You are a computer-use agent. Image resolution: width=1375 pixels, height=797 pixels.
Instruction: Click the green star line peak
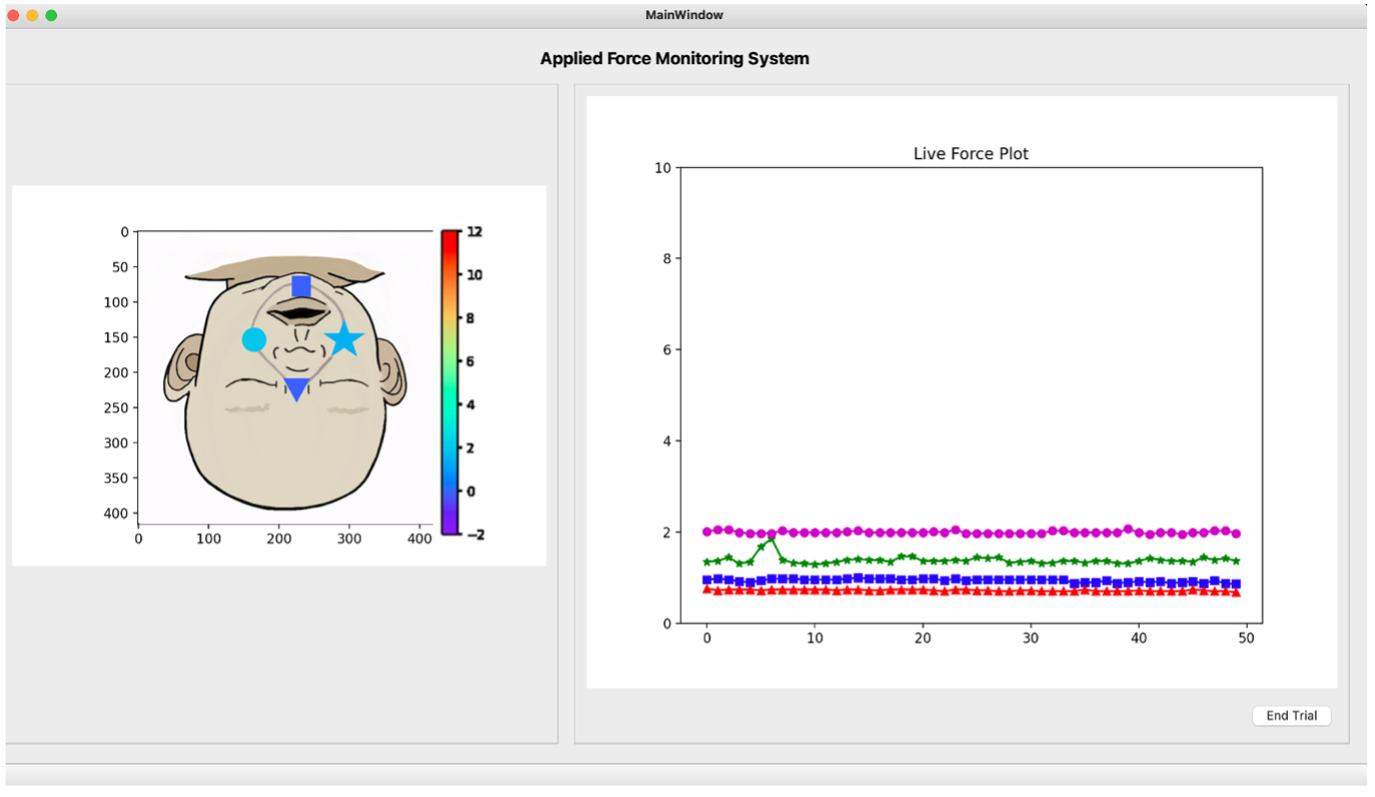(x=771, y=539)
